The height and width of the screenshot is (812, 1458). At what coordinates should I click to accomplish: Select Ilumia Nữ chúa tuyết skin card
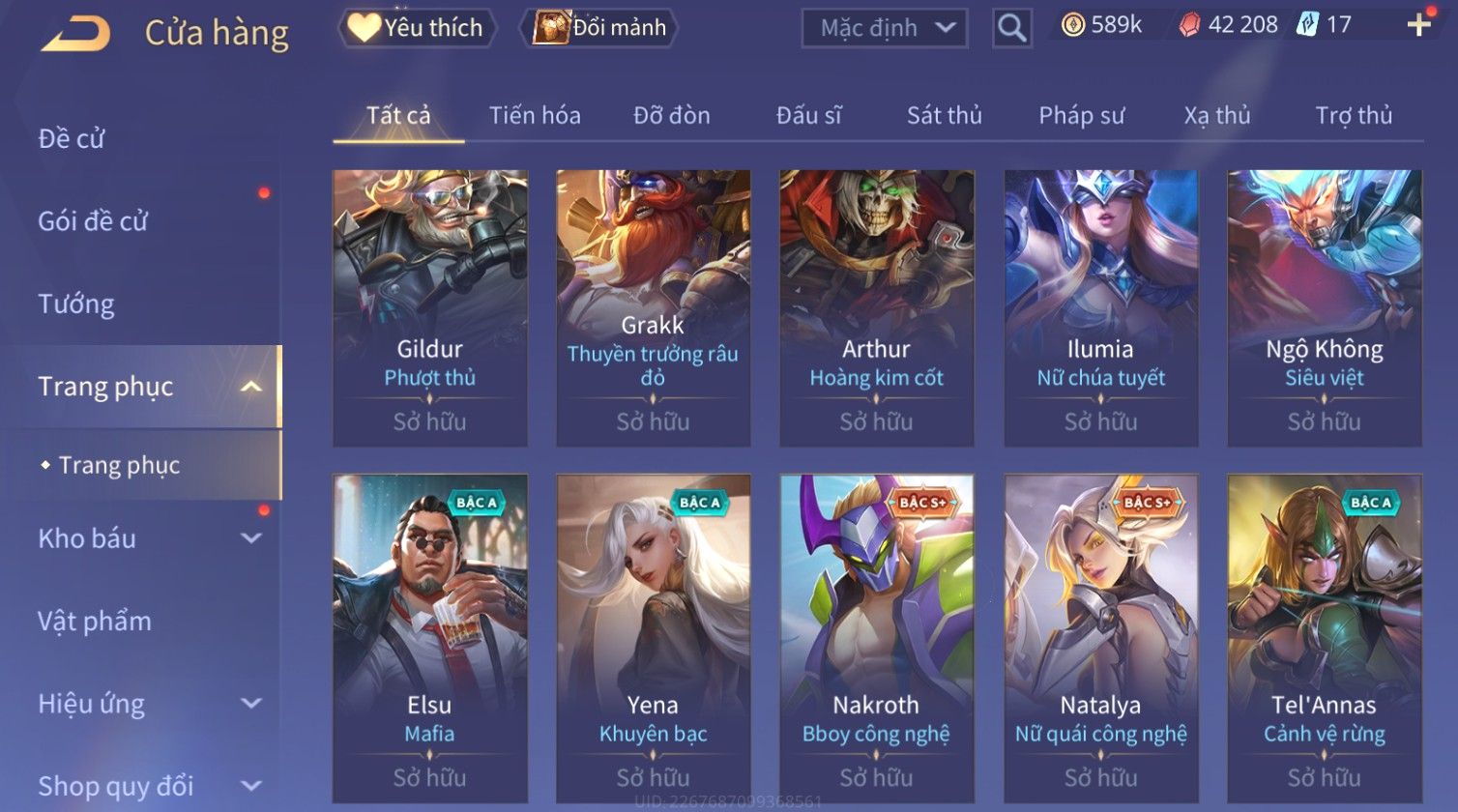1100,308
